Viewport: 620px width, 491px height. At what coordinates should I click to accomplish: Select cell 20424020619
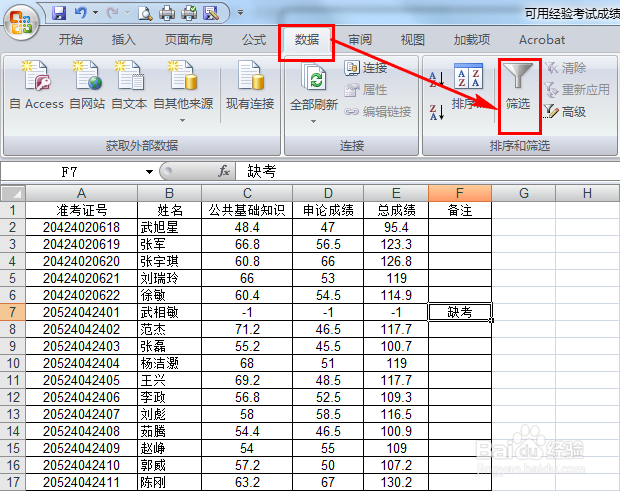(x=81, y=244)
